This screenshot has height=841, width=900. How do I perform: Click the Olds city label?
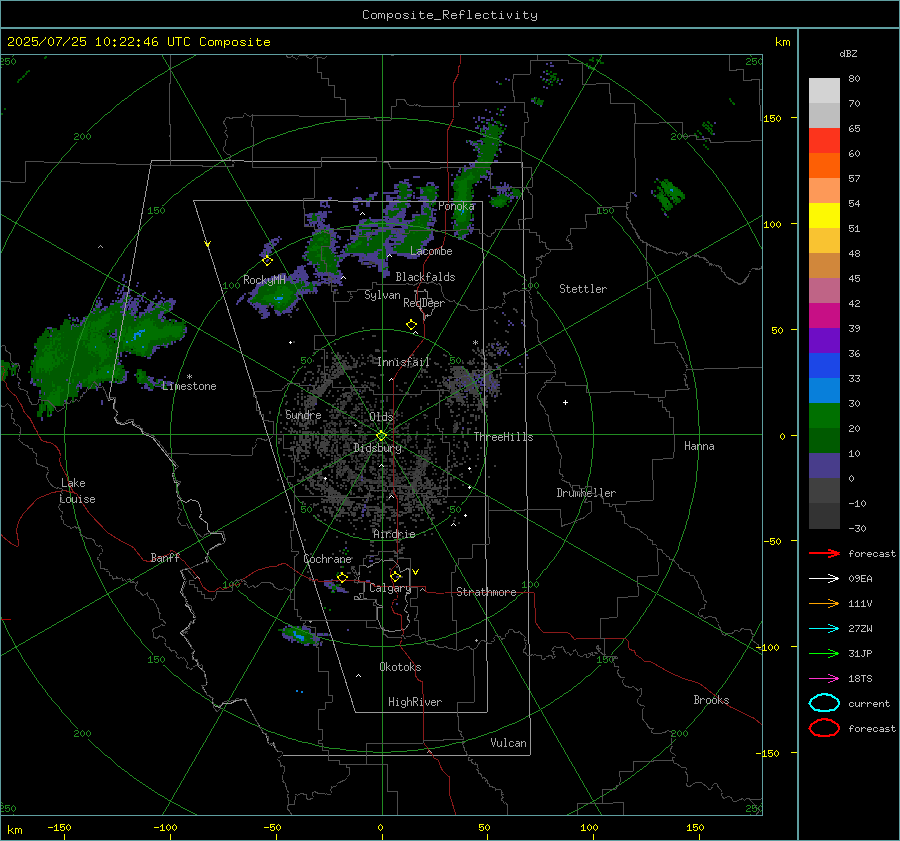tap(381, 417)
